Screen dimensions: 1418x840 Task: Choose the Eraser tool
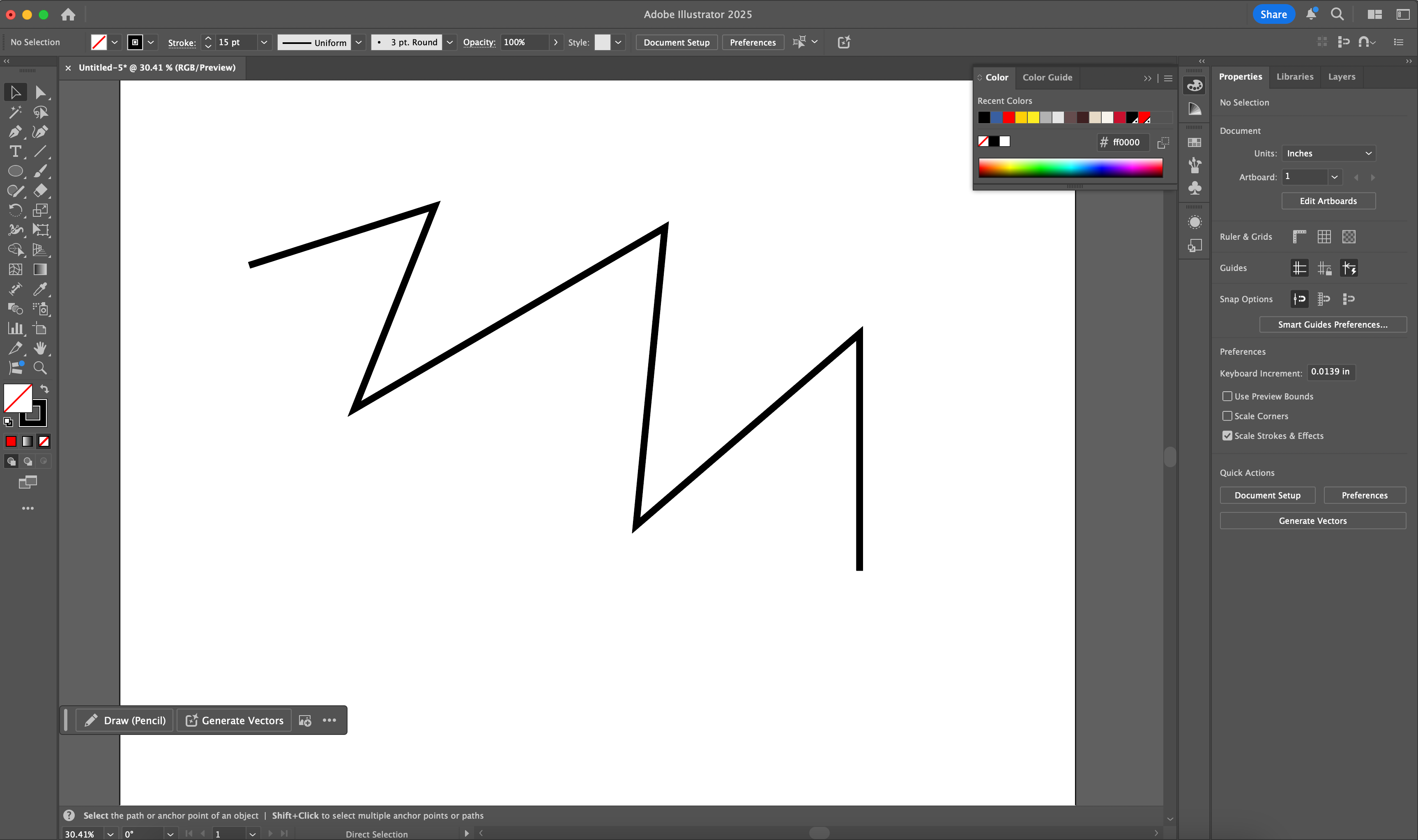pos(40,191)
